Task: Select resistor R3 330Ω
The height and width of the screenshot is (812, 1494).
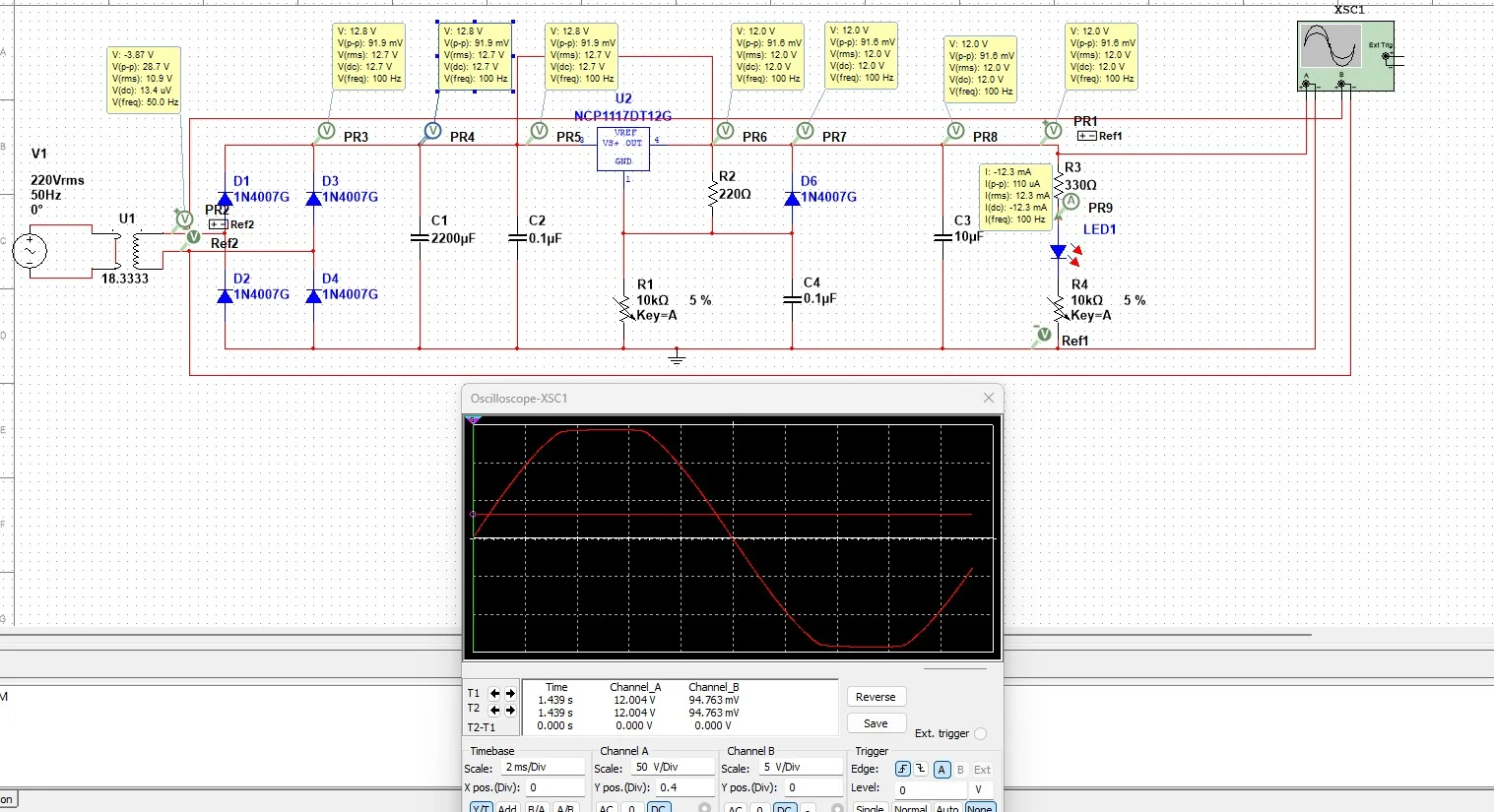Action: click(1059, 183)
